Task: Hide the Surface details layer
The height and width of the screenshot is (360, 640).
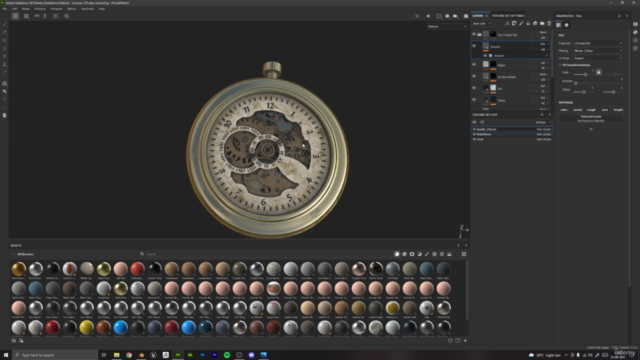Action: pyautogui.click(x=474, y=76)
